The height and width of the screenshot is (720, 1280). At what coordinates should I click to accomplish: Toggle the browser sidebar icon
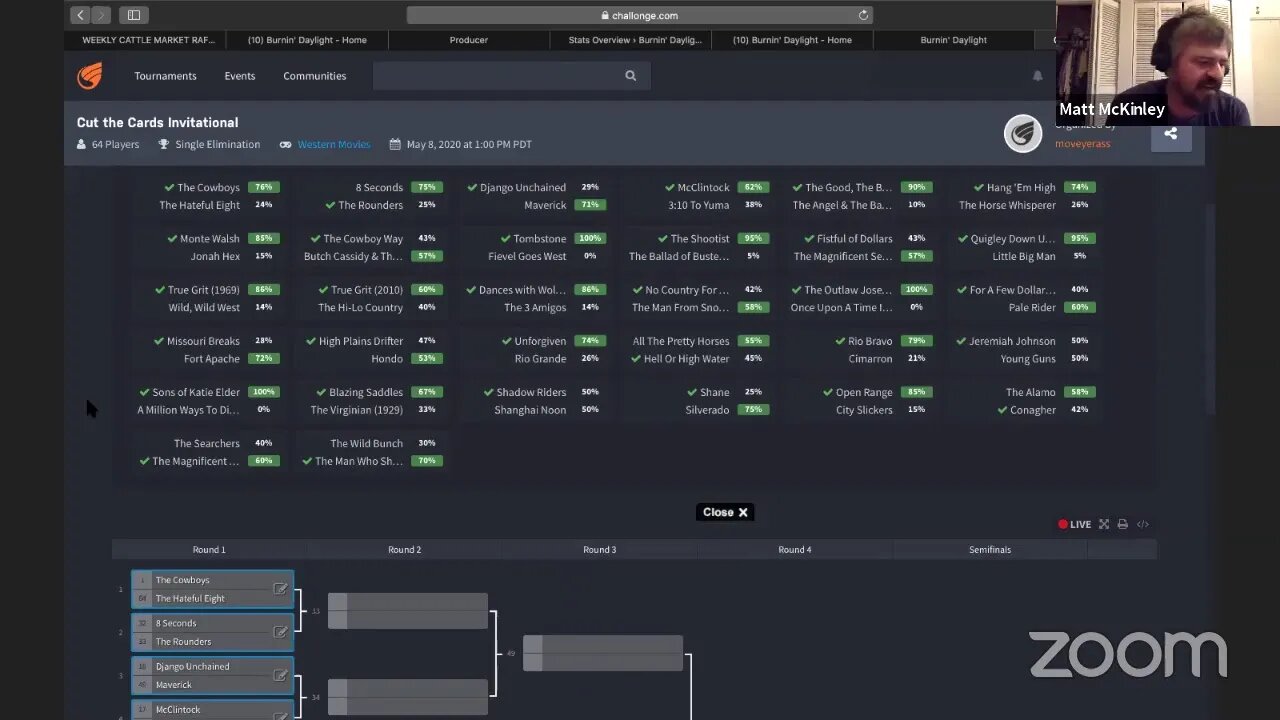coord(134,15)
